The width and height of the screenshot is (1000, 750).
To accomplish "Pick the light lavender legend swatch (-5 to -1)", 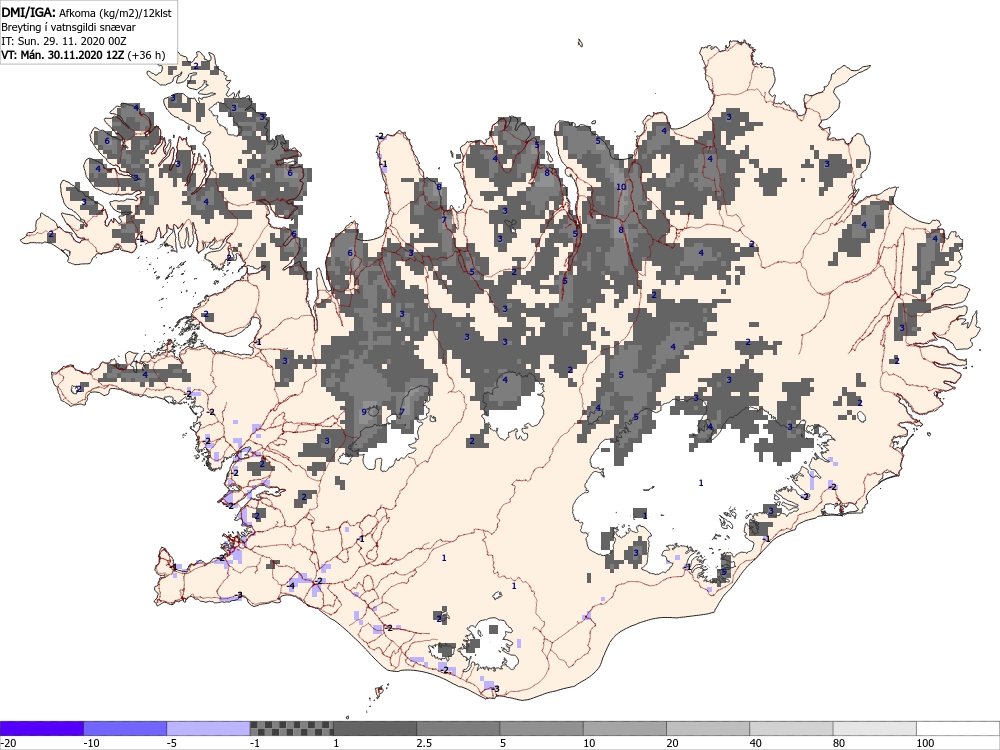I will point(209,728).
